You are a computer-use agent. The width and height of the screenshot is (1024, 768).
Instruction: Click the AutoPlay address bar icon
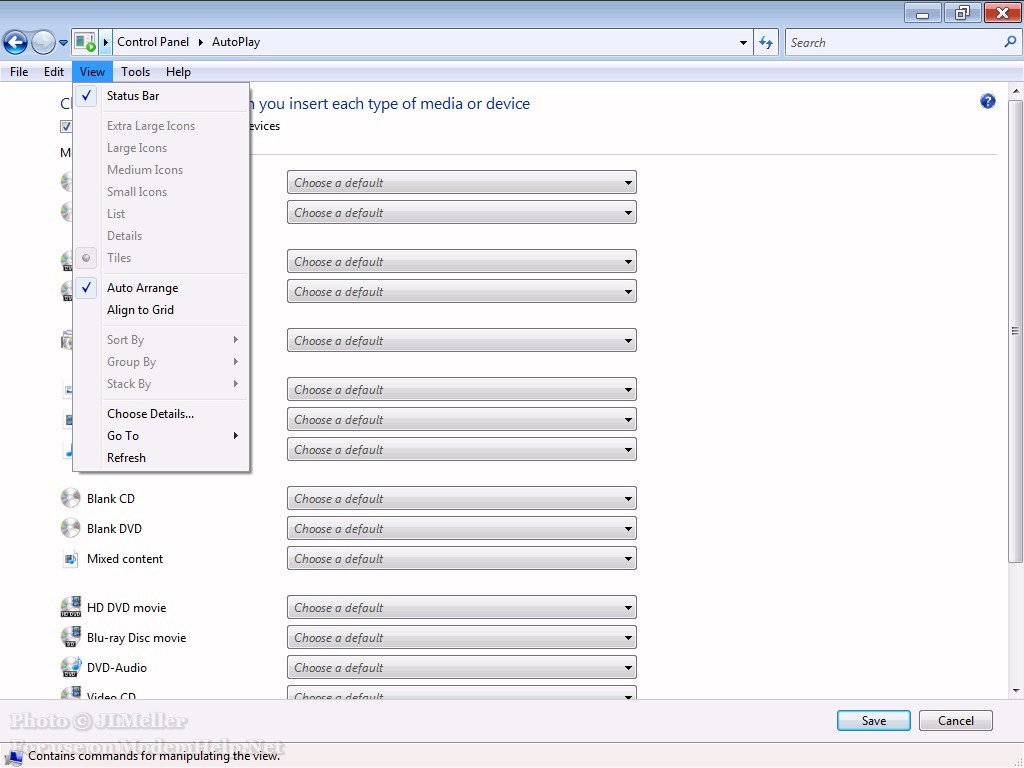coord(85,42)
